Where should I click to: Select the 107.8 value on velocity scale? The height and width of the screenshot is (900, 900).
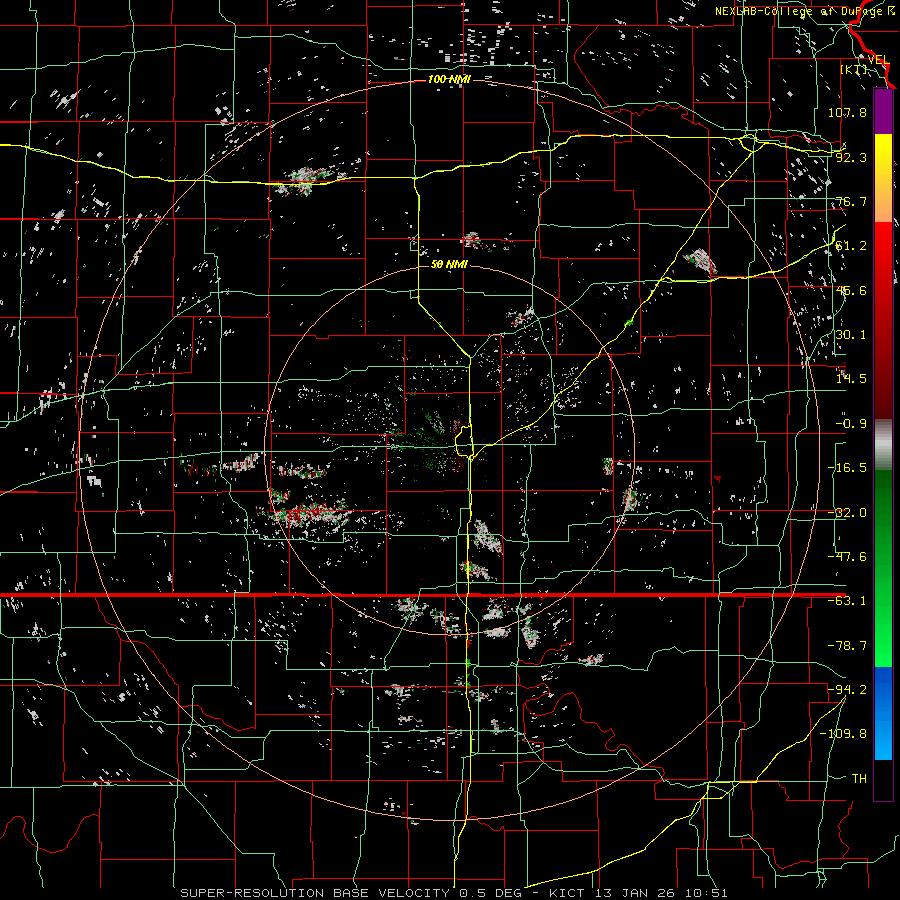pyautogui.click(x=847, y=112)
